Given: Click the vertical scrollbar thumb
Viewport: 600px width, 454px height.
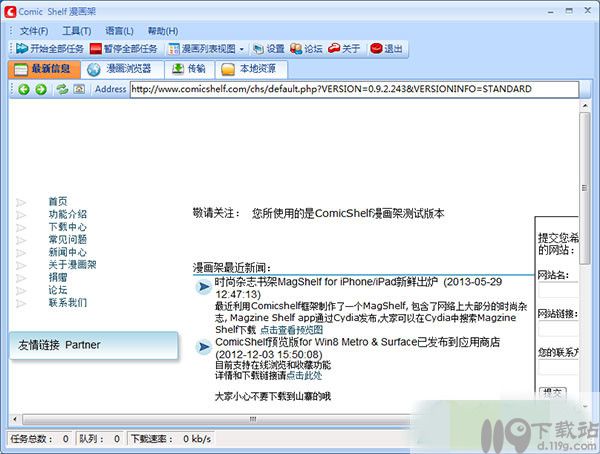Looking at the screenshot, I should pos(585,188).
